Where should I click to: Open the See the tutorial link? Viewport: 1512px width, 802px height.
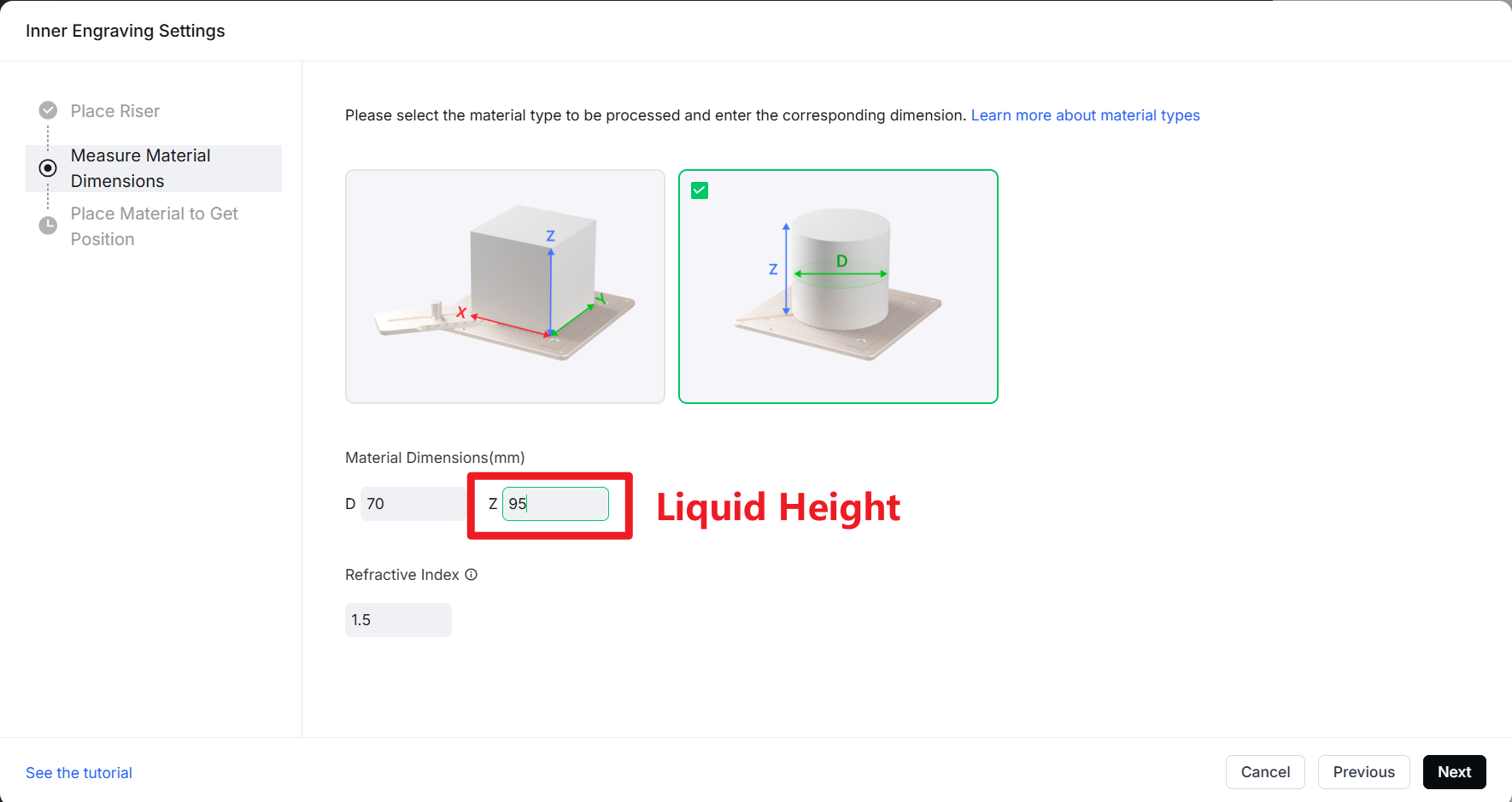coord(79,773)
